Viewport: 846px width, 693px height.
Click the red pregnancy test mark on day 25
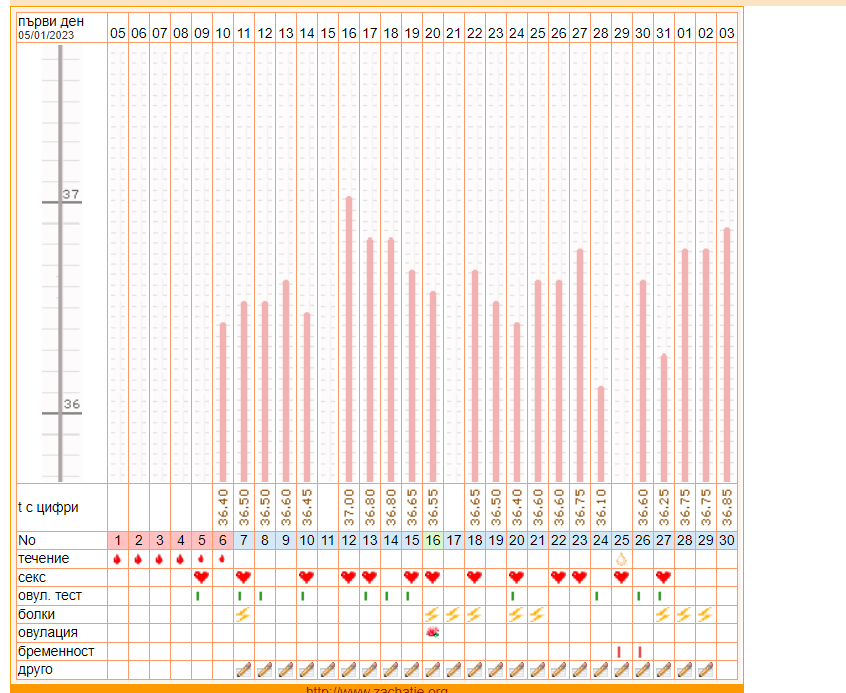619,651
